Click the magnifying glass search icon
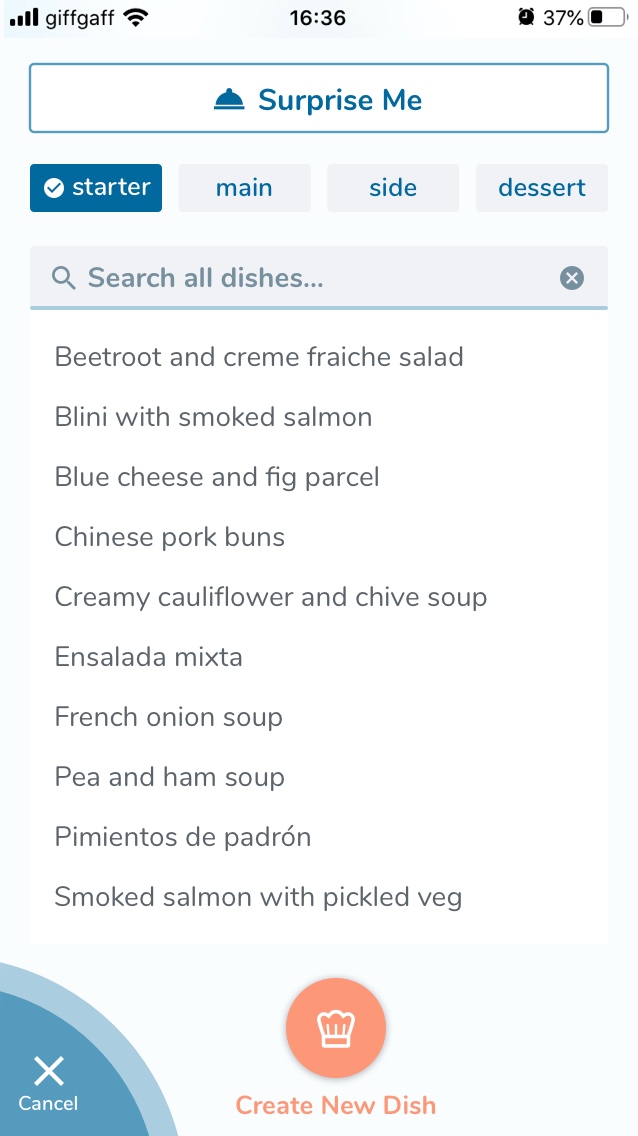This screenshot has width=638, height=1136. point(63,278)
